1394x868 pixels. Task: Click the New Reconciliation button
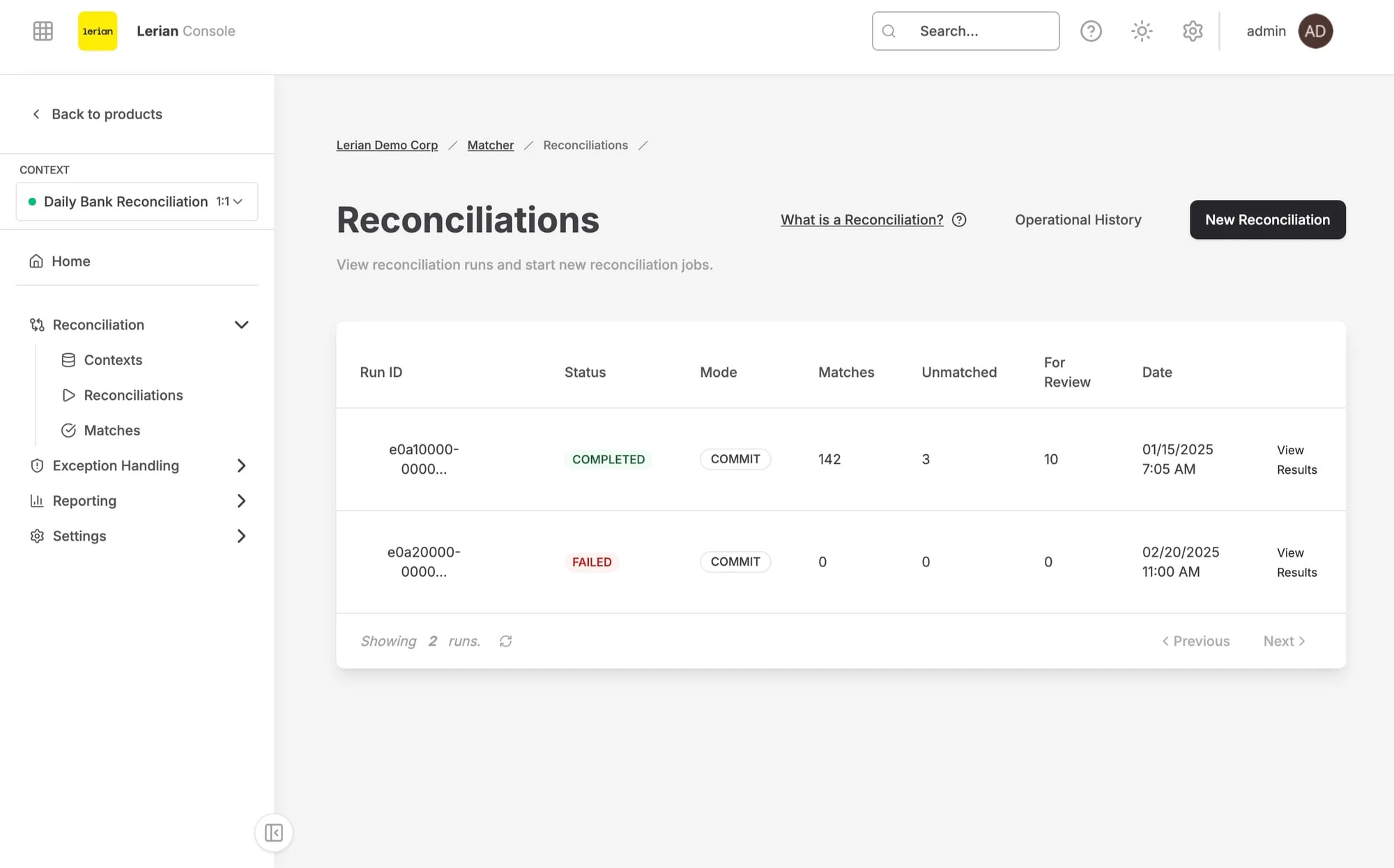1267,219
